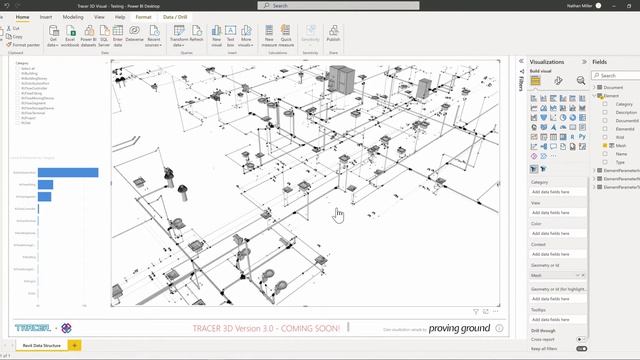Open Power BI datasets source

coord(88,36)
